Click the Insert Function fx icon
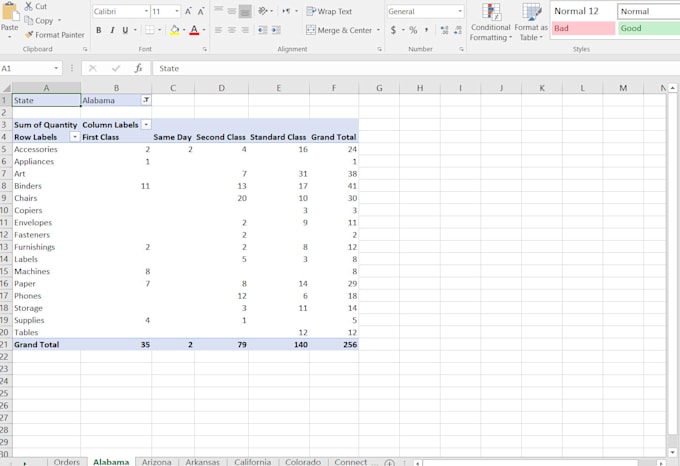Screen dimensions: 680x466 pyautogui.click(x=138, y=68)
